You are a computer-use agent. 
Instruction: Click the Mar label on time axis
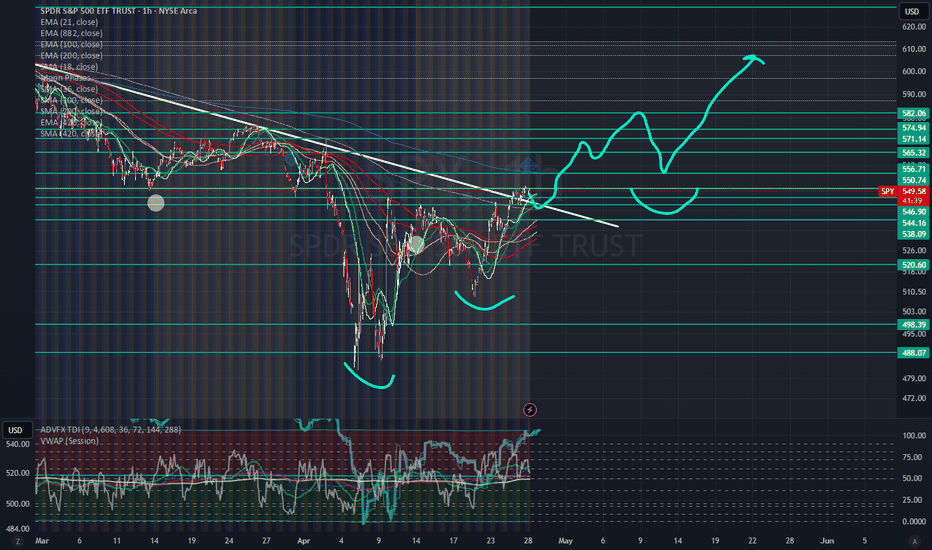click(42, 540)
